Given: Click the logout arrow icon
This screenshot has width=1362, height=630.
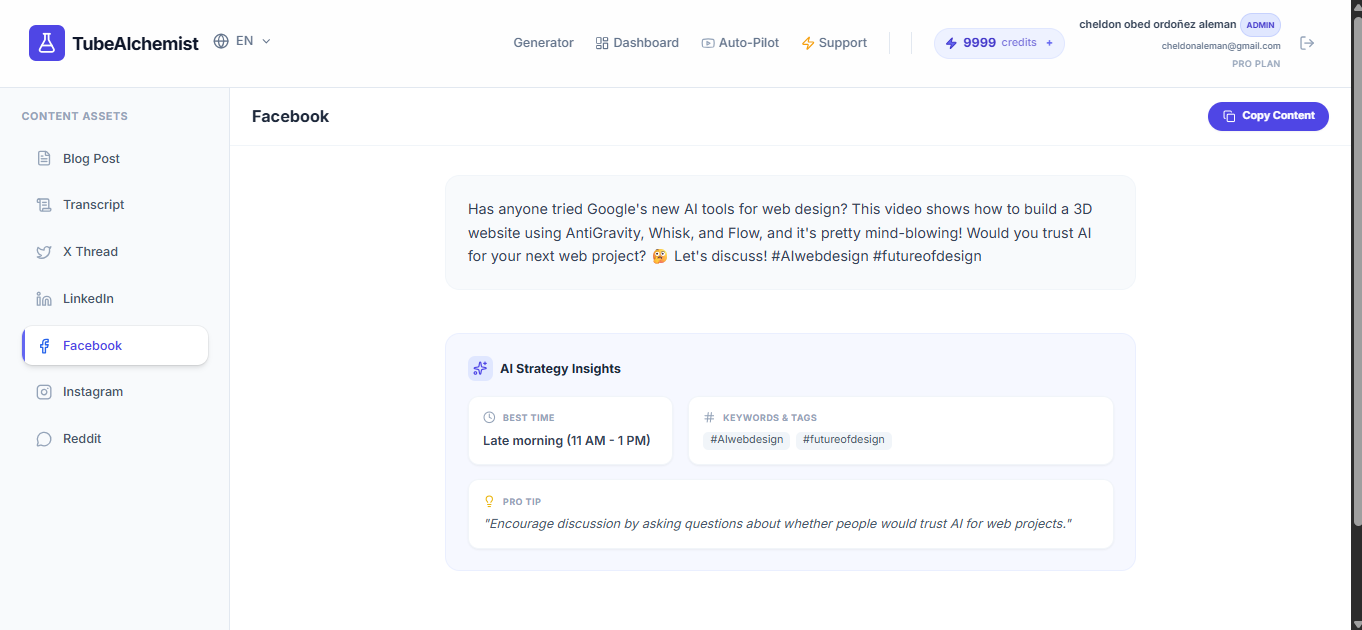Looking at the screenshot, I should pos(1306,43).
